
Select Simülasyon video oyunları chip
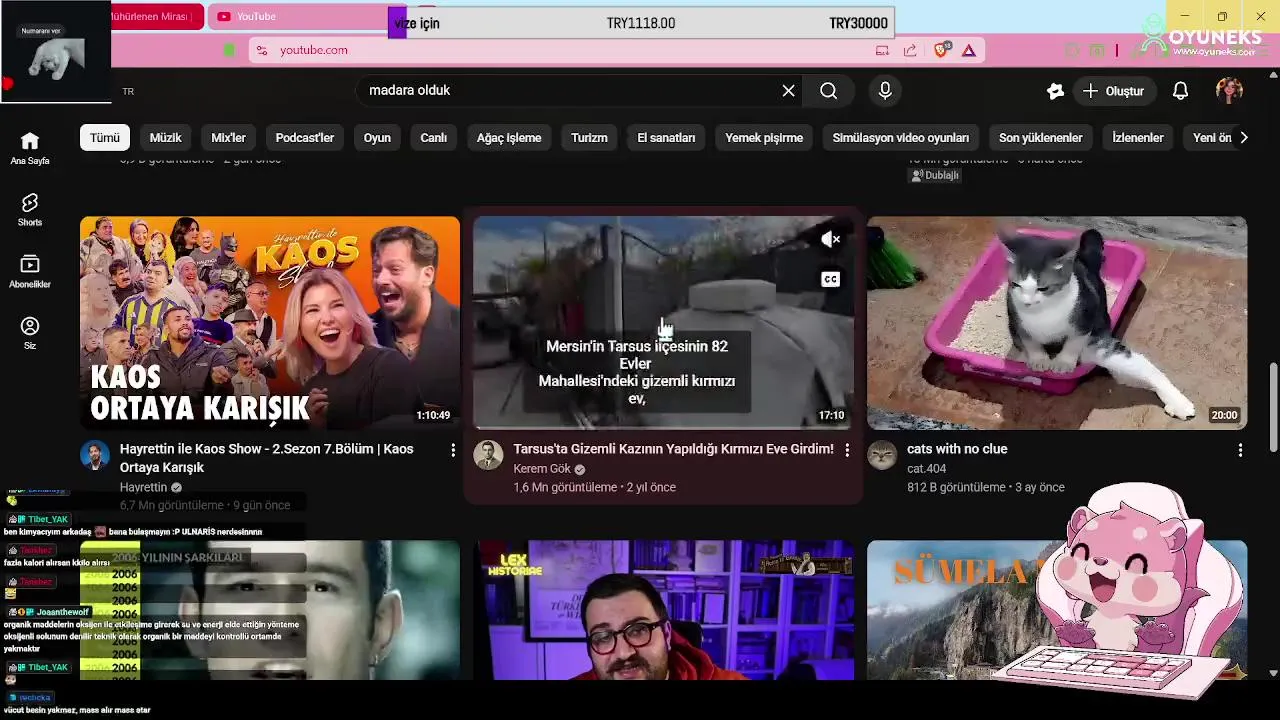click(901, 138)
